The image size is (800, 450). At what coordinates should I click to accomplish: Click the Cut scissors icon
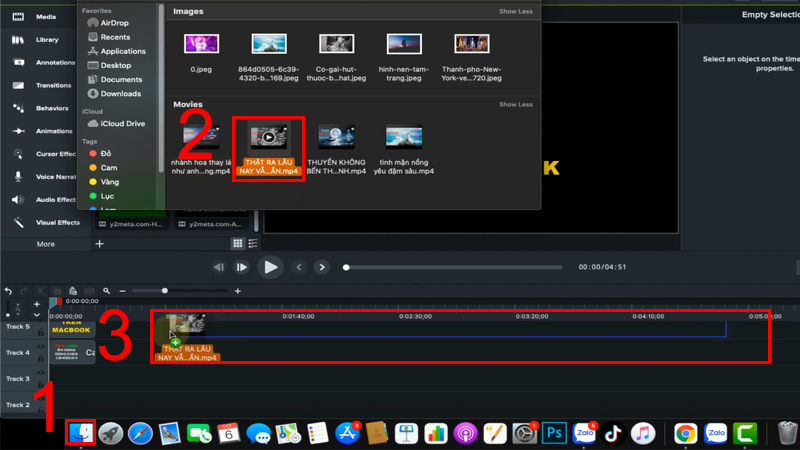click(x=40, y=291)
